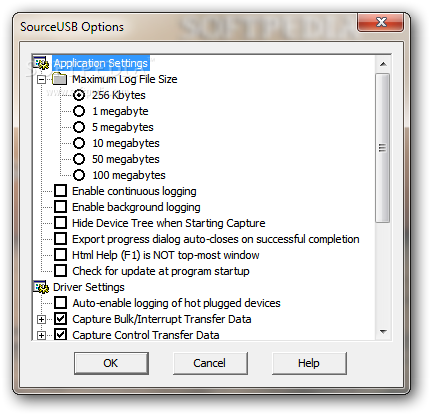Choose the 10 megabytes radio button
The image size is (431, 415).
tap(79, 143)
